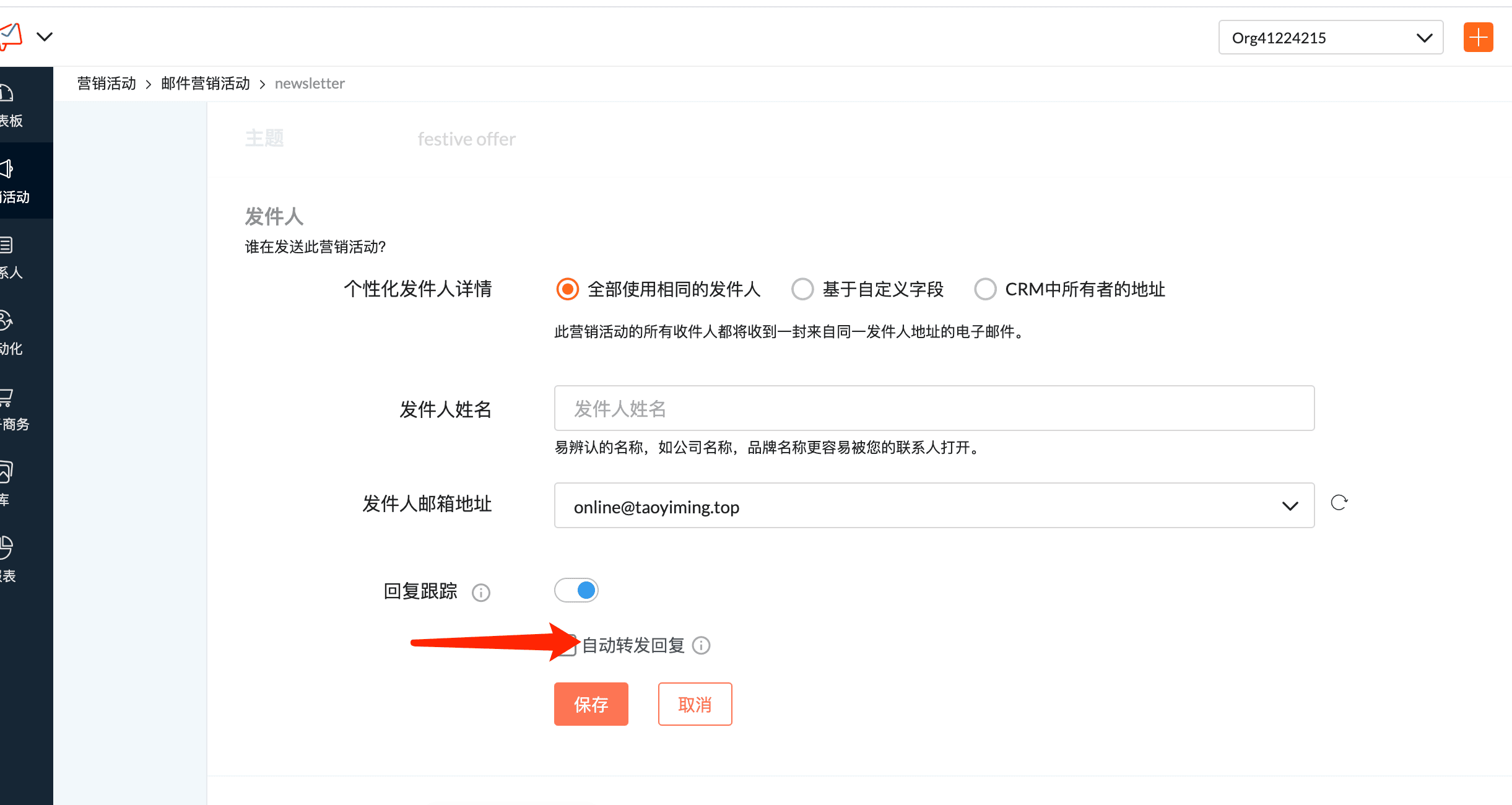The width and height of the screenshot is (1512, 805).
Task: Click info icon next to 自动转发回复
Action: 701,645
